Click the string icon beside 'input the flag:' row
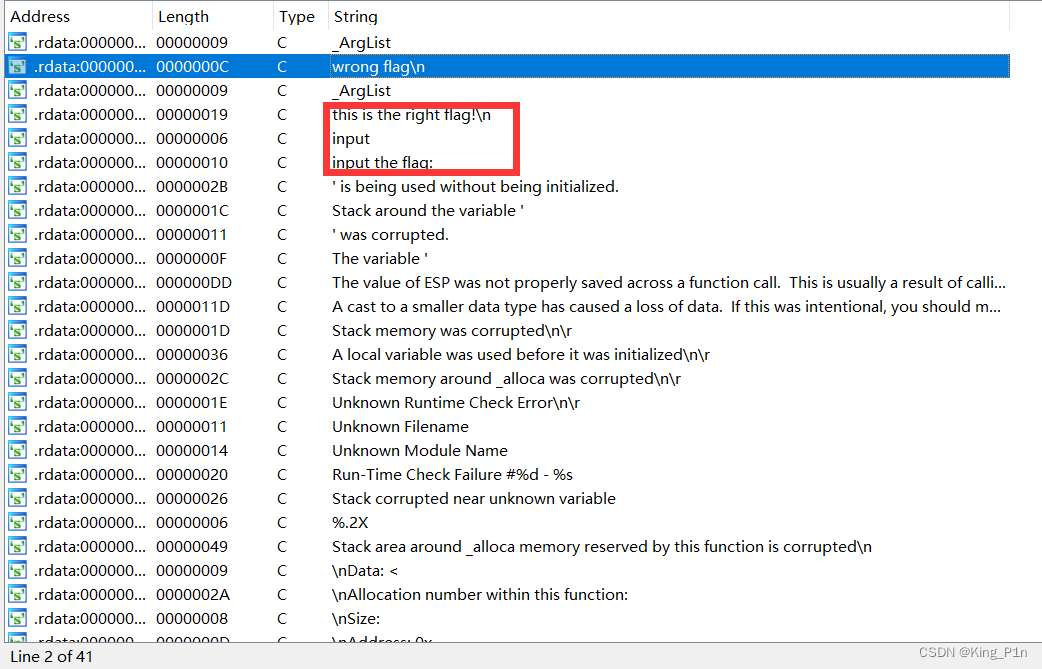The width and height of the screenshot is (1042, 669). coord(17,163)
